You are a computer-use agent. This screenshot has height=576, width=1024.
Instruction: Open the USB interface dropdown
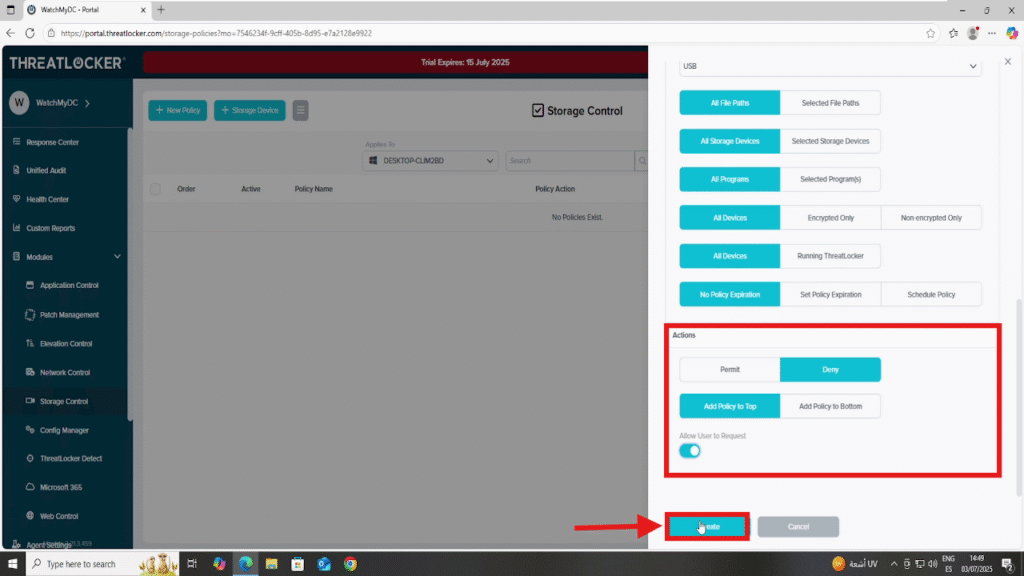coord(830,66)
